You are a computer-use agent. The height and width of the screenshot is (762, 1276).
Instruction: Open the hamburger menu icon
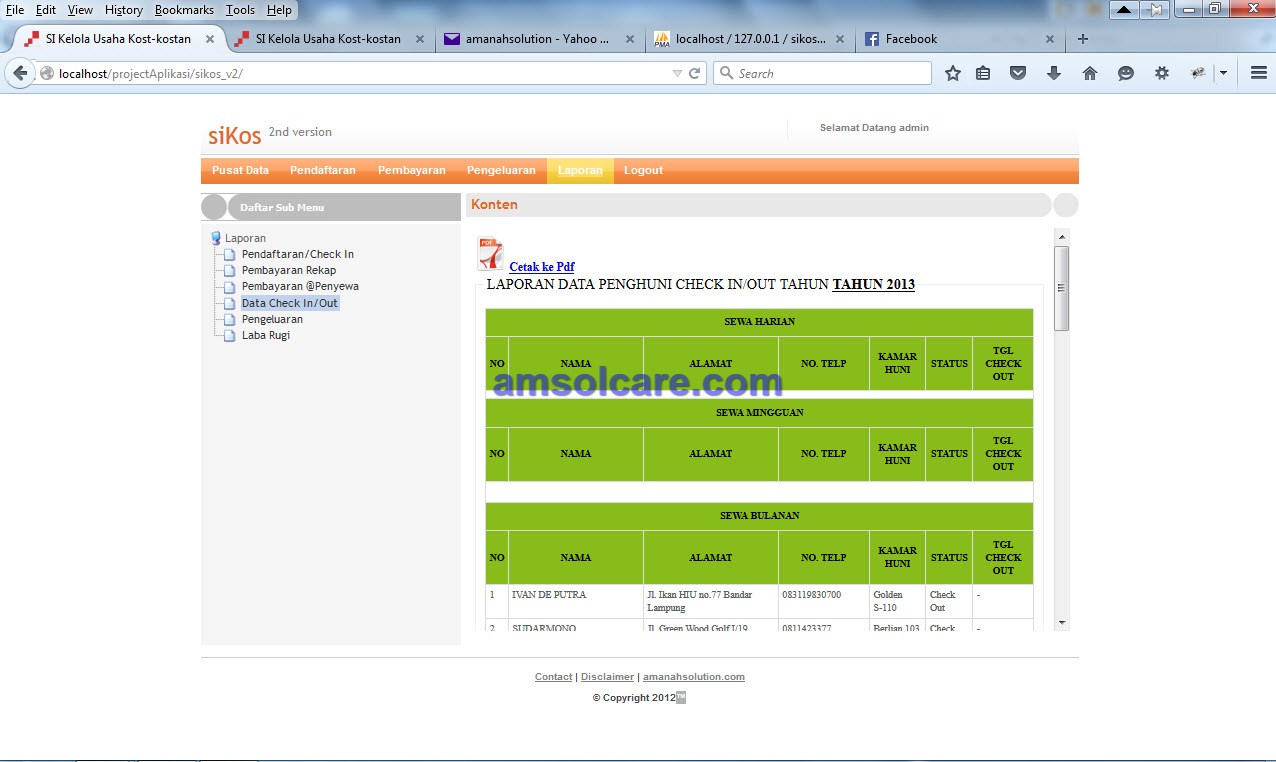click(x=1259, y=73)
